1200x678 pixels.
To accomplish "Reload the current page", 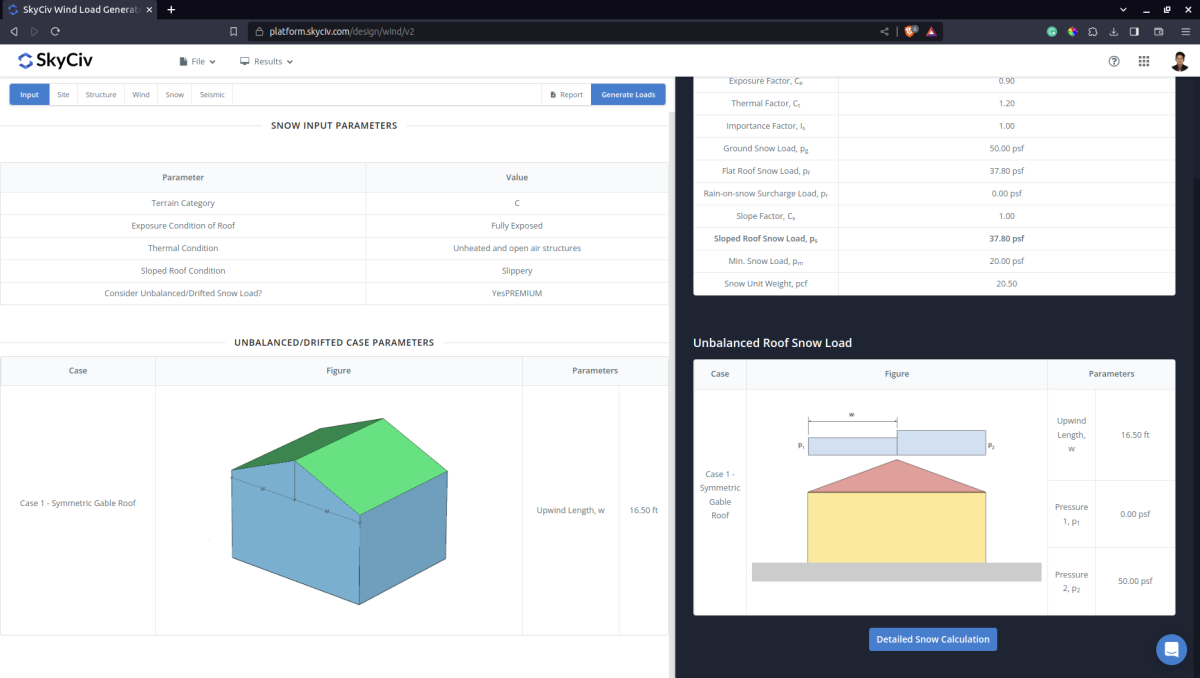I will point(57,31).
